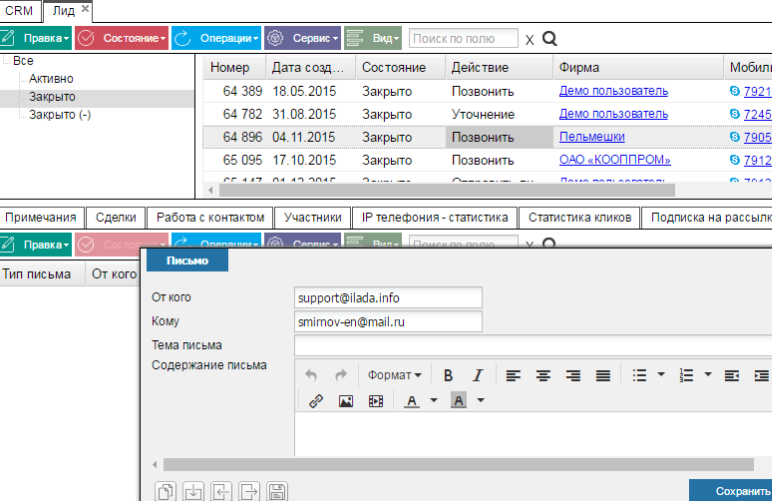
Task: Justify the letter text
Action: tap(603, 376)
